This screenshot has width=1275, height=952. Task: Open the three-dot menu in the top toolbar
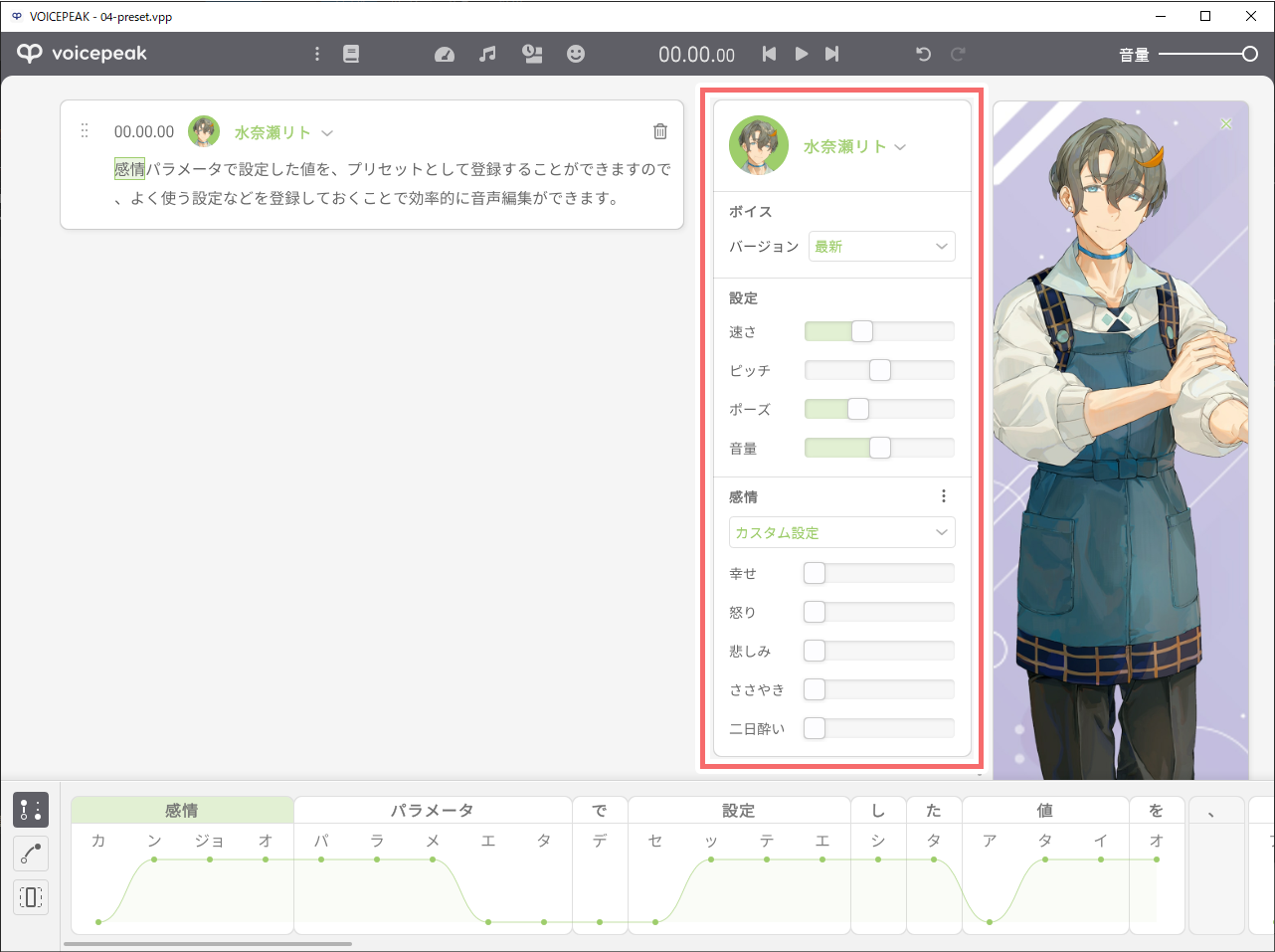317,54
